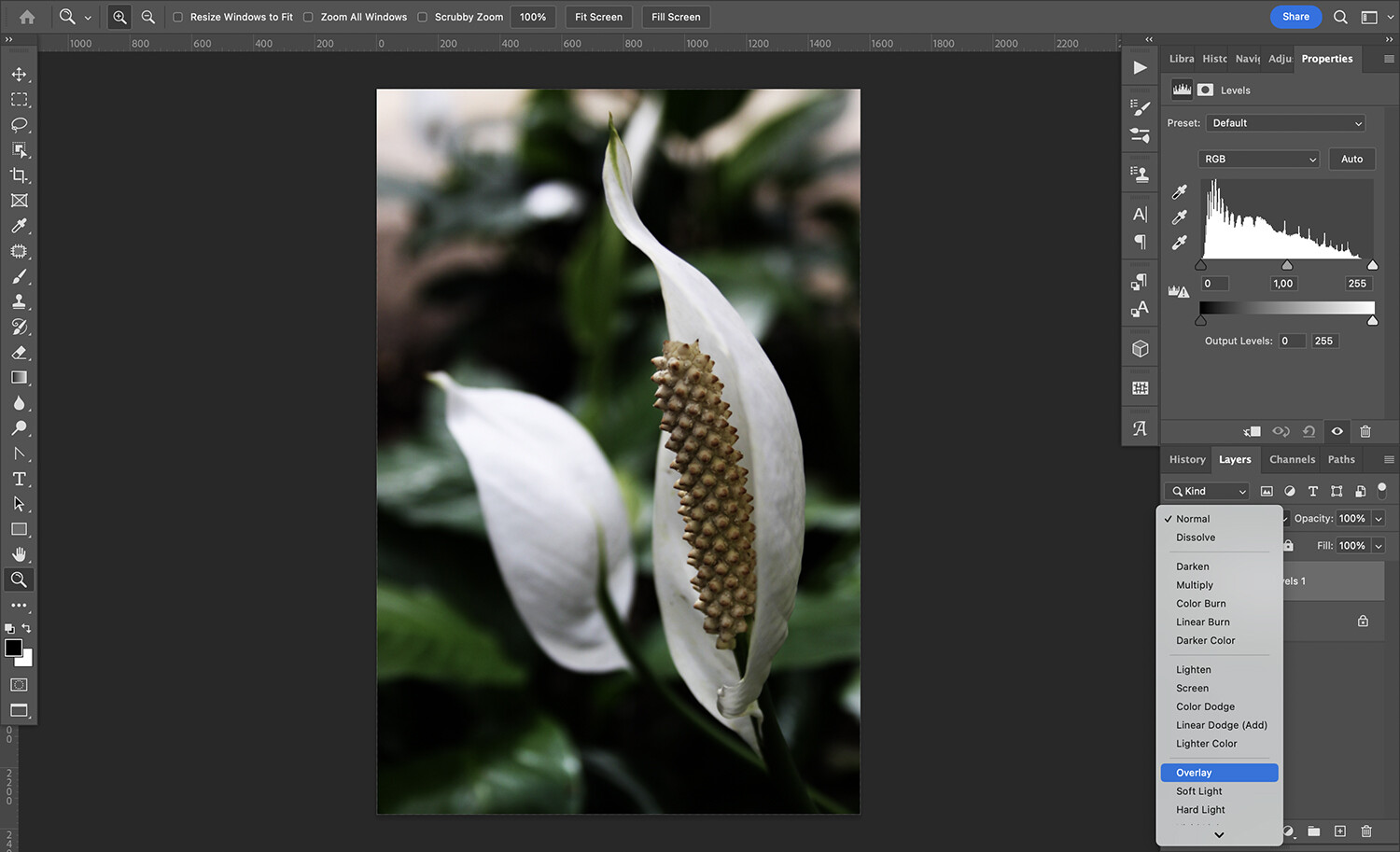Viewport: 1400px width, 852px height.
Task: Open the RGB channel dropdown in Levels
Action: coord(1258,159)
